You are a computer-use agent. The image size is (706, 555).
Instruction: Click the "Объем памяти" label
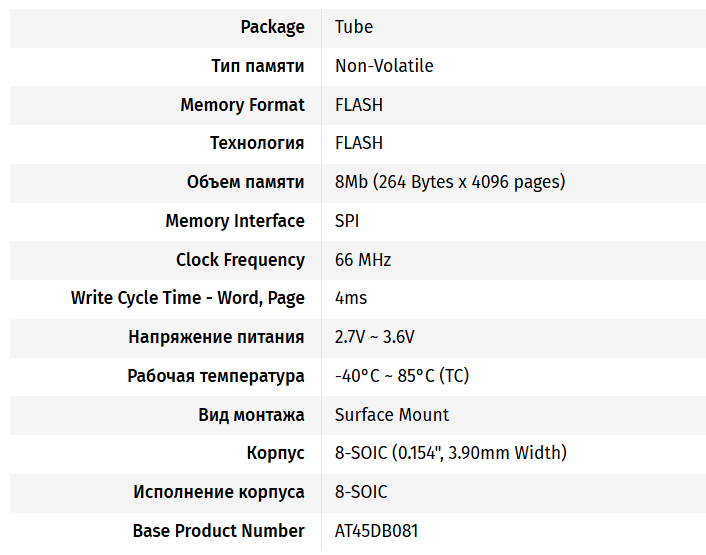(245, 182)
